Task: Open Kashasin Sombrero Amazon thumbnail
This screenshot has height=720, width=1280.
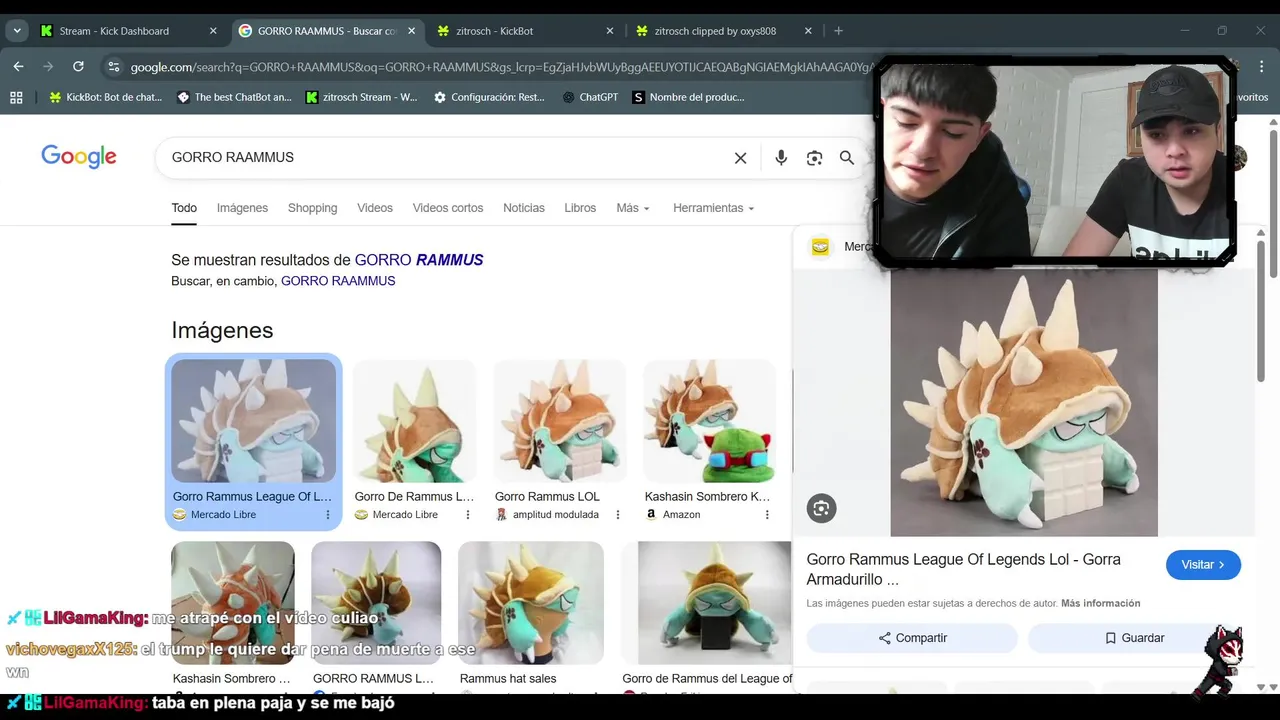Action: coord(709,421)
